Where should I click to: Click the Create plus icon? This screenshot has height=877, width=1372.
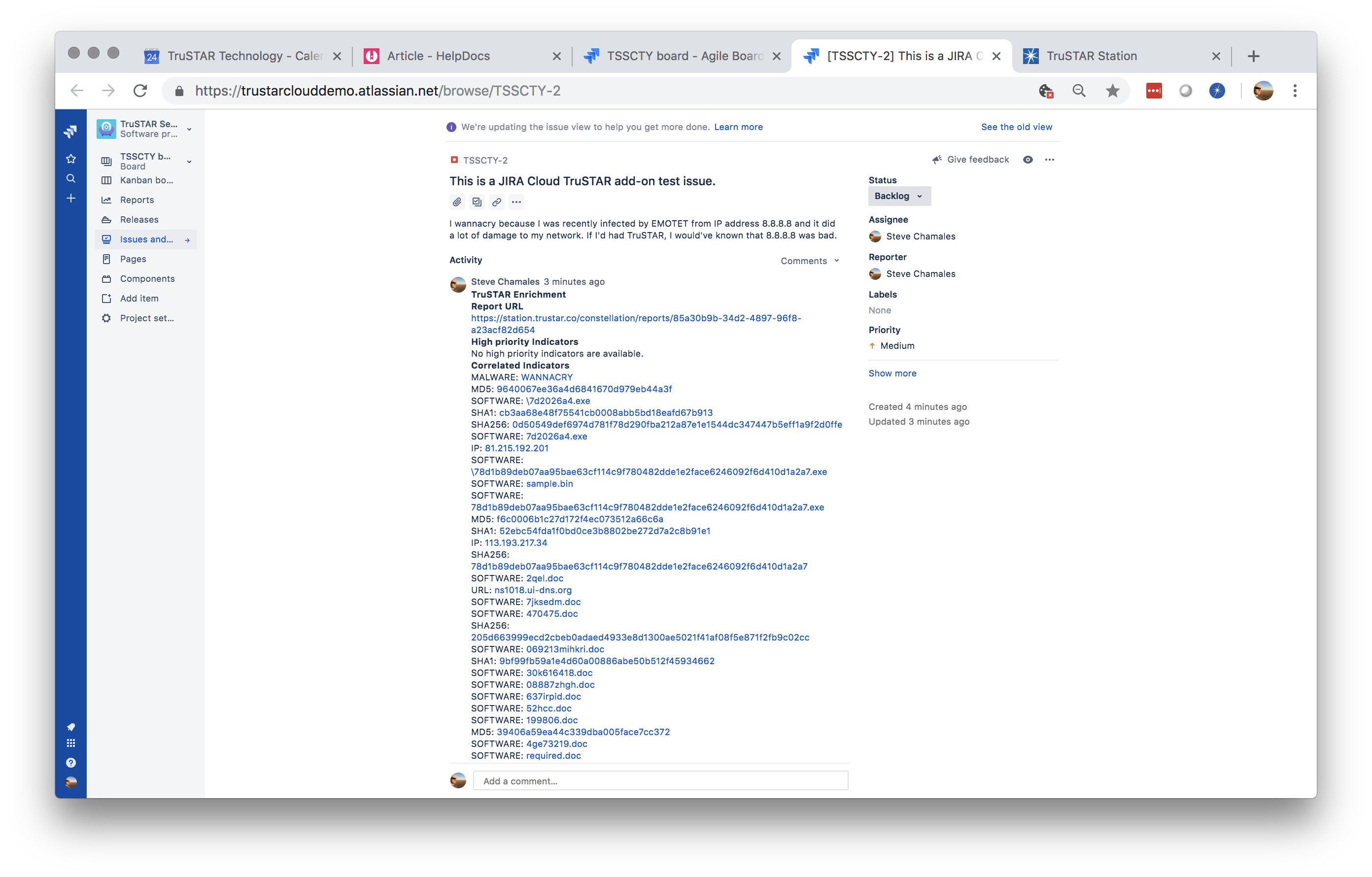point(70,198)
